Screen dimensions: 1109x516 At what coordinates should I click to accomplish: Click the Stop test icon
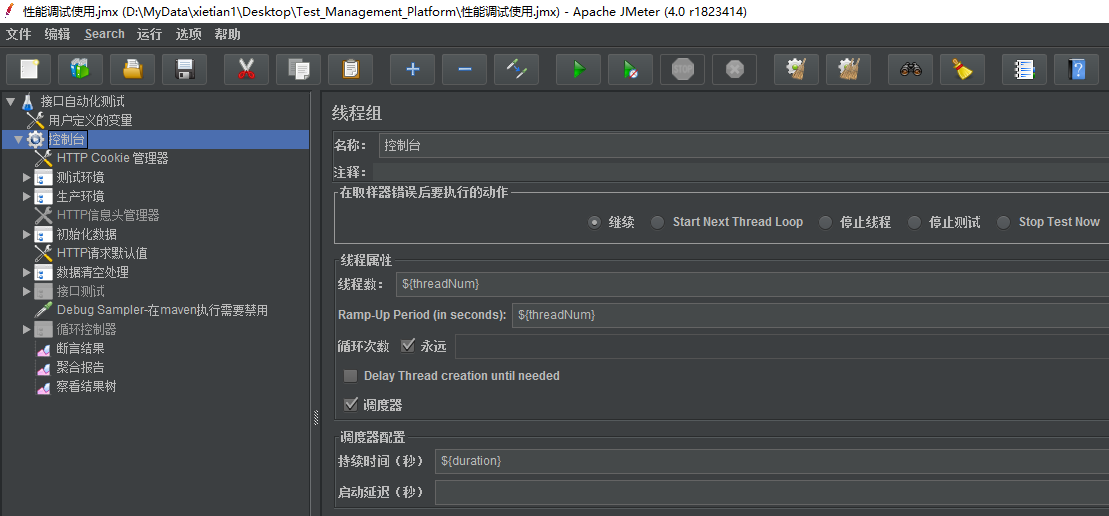pos(683,69)
